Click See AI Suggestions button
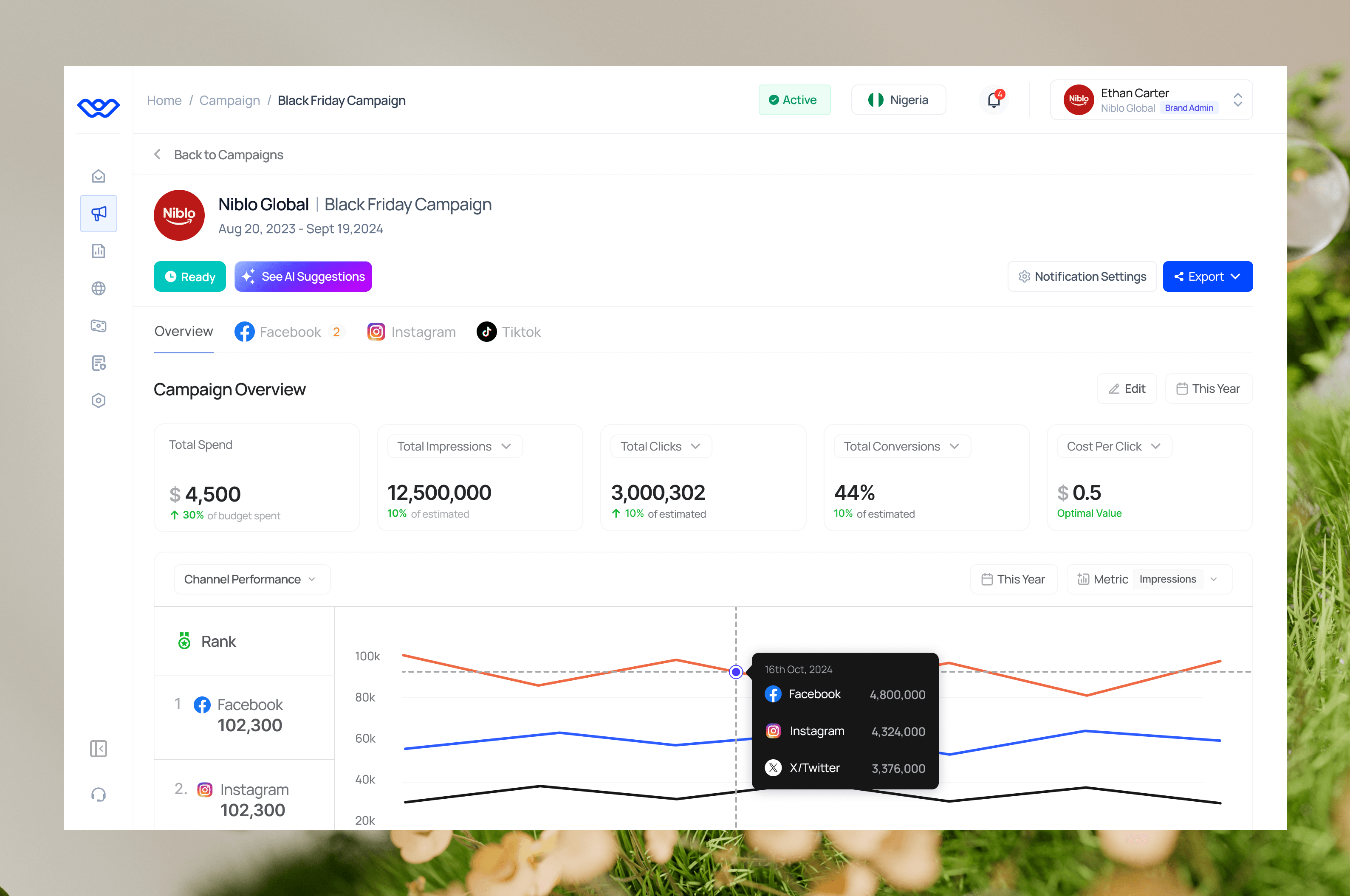Image resolution: width=1350 pixels, height=896 pixels. tap(303, 276)
